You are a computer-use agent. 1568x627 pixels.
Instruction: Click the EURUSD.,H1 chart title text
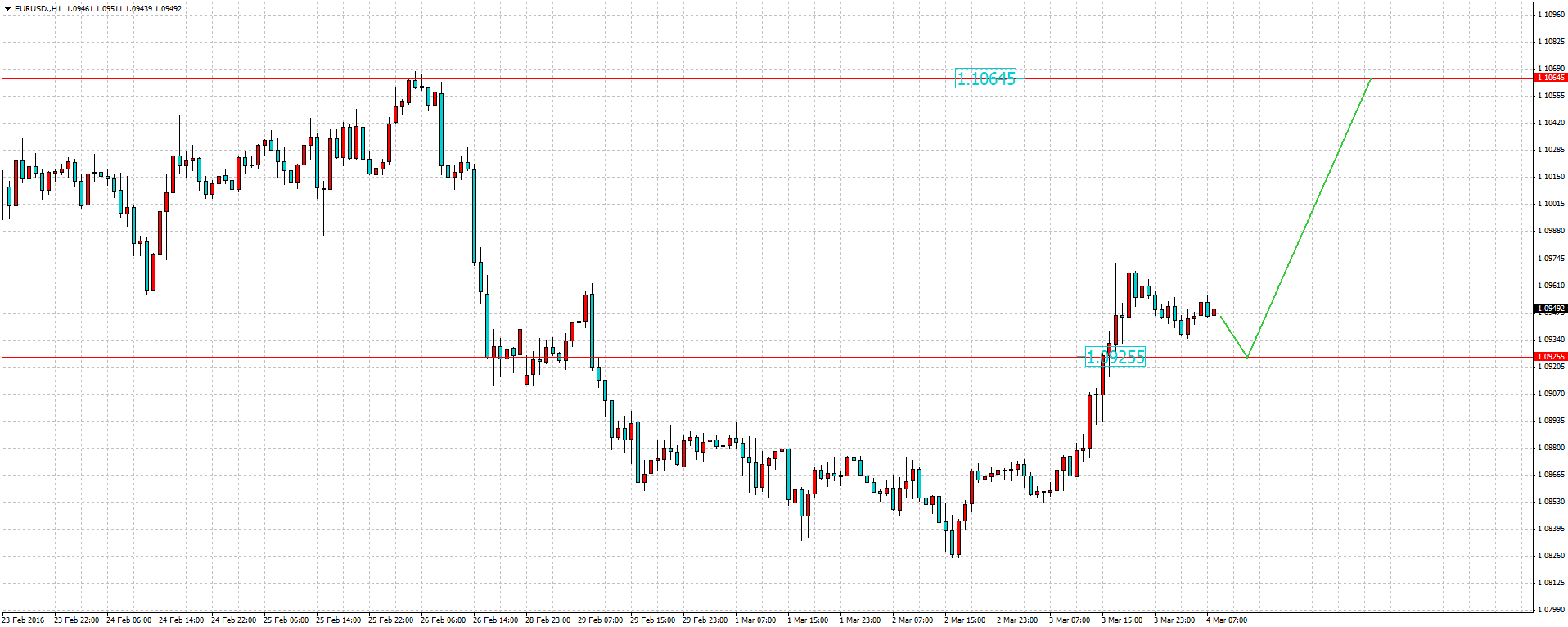tap(38, 9)
